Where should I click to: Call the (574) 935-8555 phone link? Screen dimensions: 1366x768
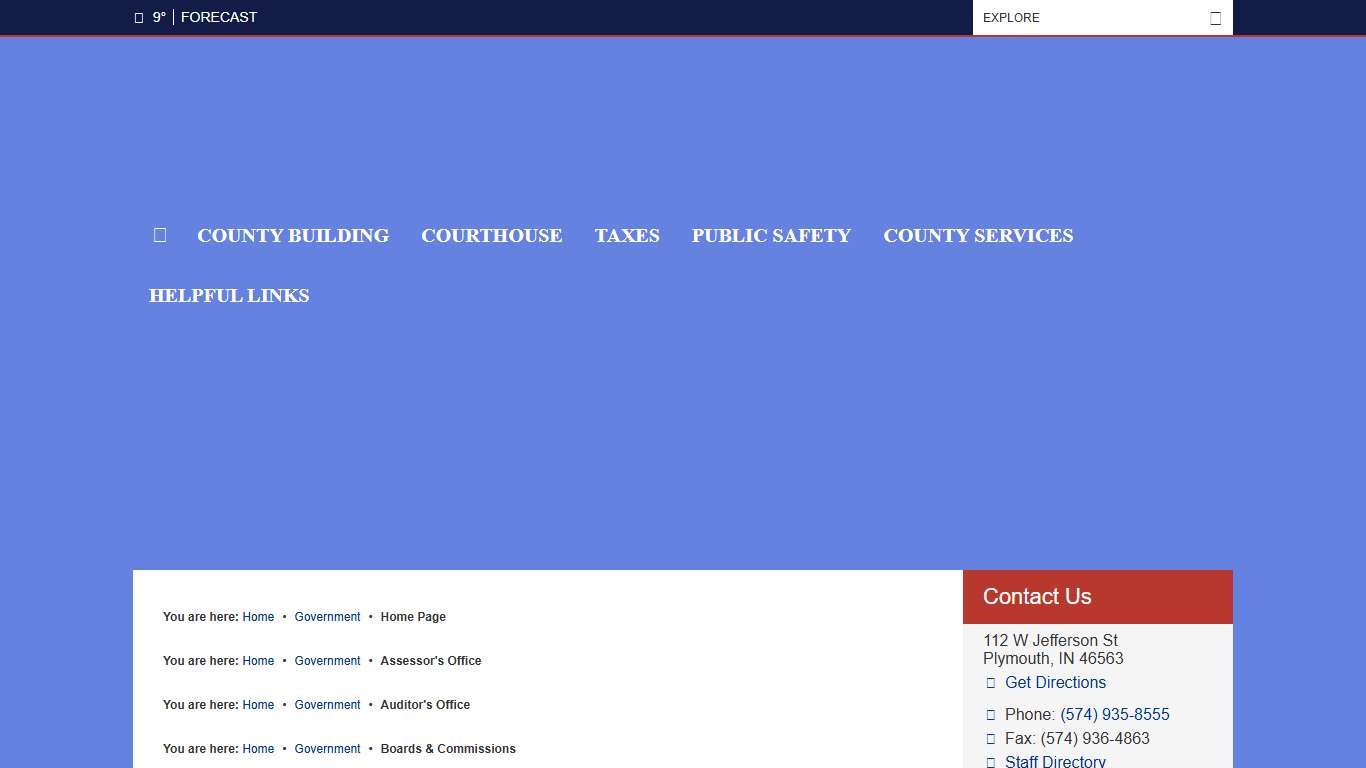(1114, 715)
